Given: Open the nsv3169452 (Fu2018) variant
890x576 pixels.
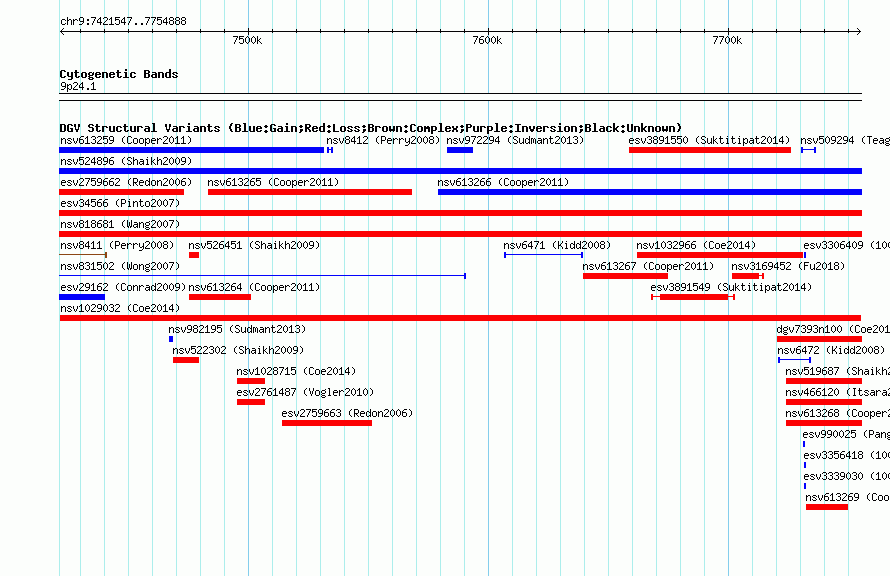Looking at the screenshot, I should pyautogui.click(x=788, y=266).
